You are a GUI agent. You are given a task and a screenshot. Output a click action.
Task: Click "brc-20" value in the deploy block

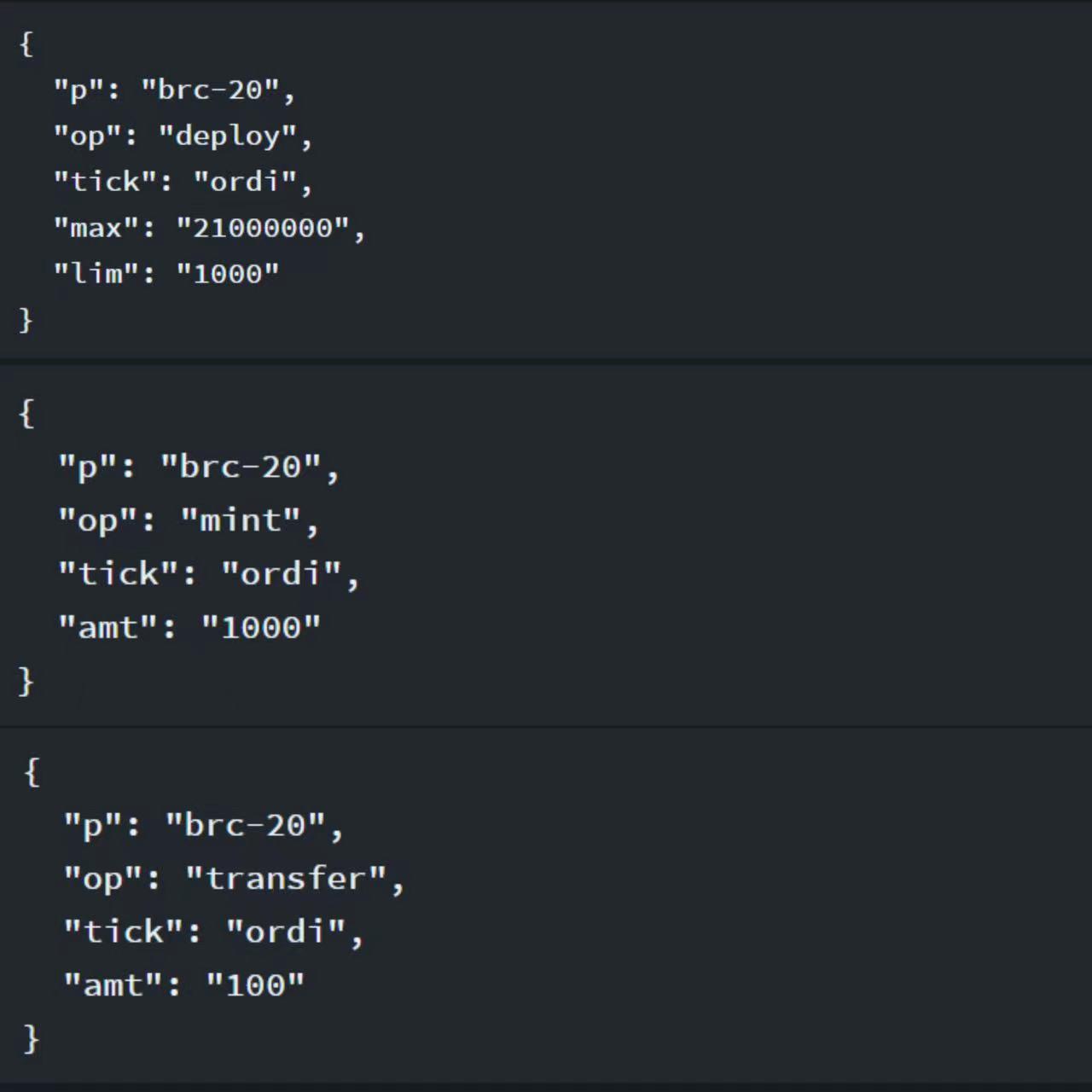[x=210, y=90]
